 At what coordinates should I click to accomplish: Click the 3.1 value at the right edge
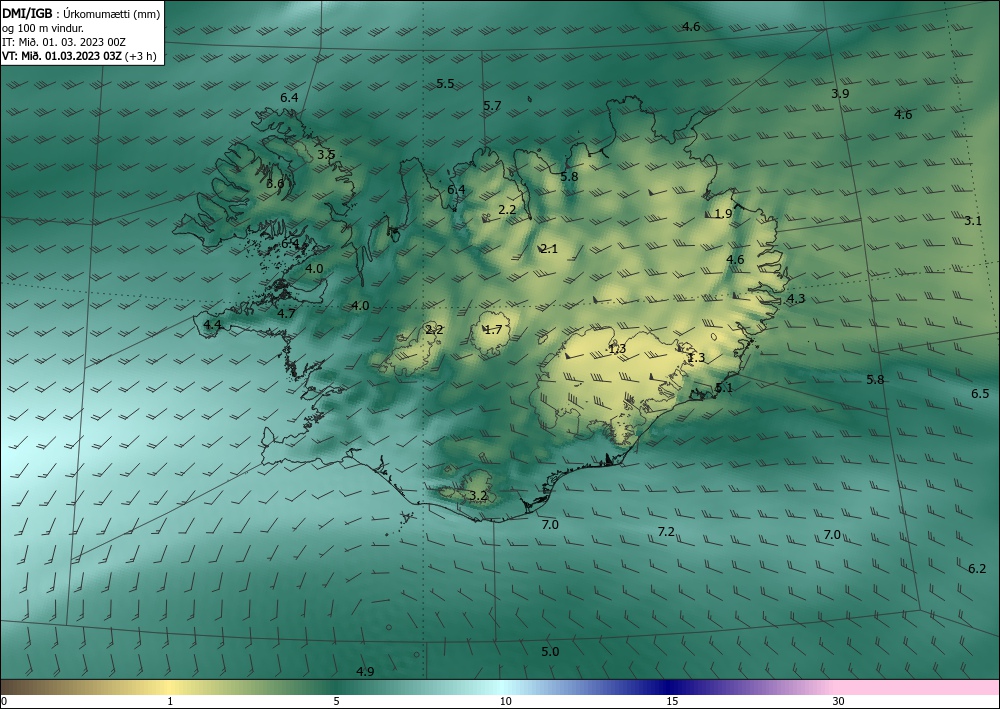tap(973, 221)
